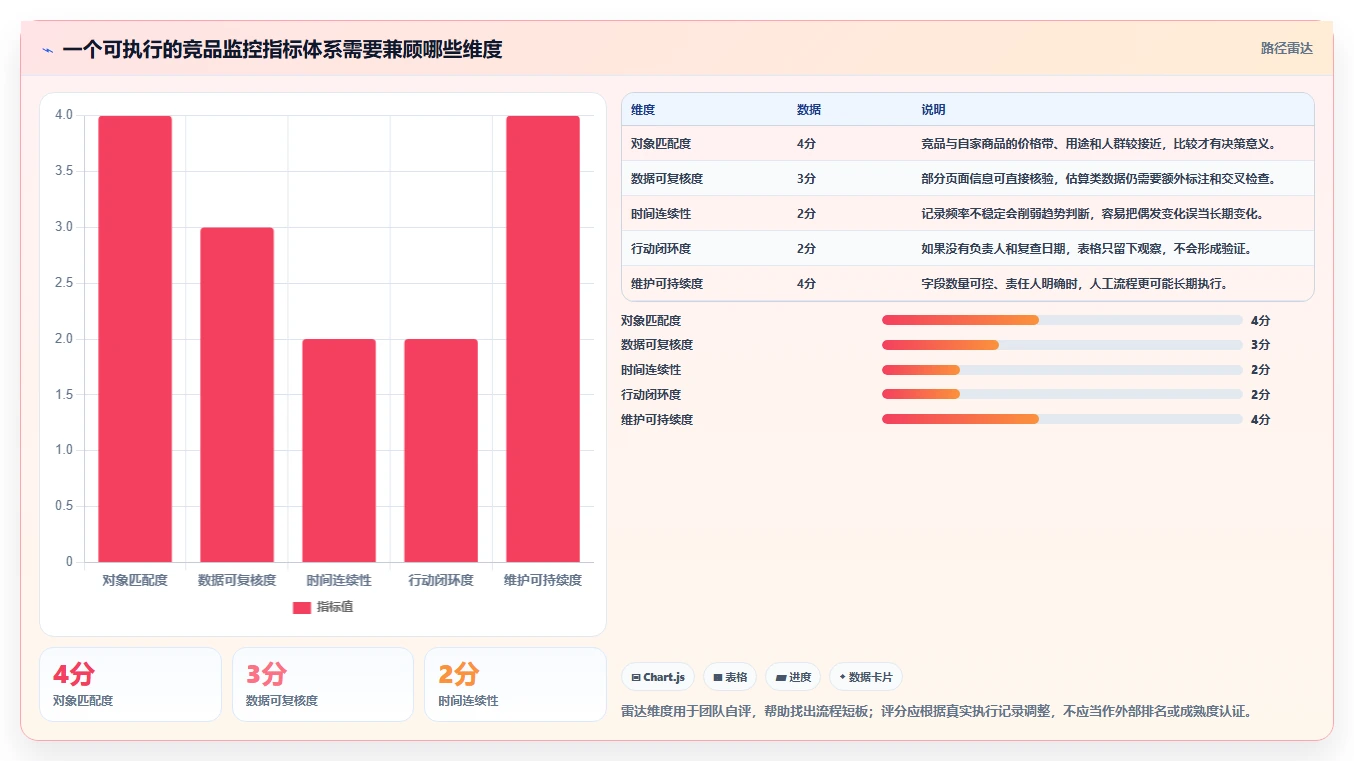Click the 数据可复核度 x-axis label
1354x761 pixels.
point(237,580)
